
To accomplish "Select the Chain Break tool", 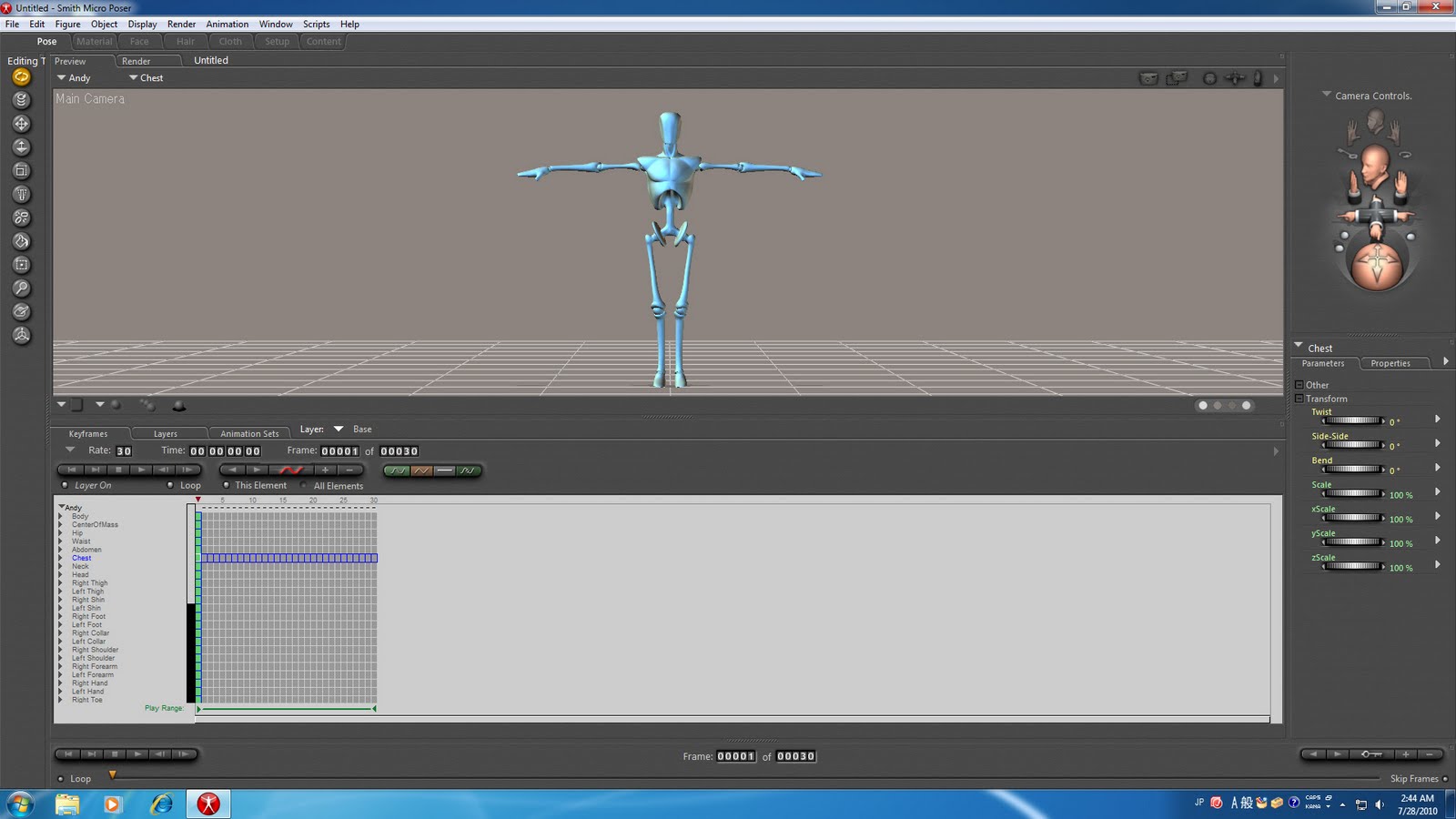I will click(22, 217).
